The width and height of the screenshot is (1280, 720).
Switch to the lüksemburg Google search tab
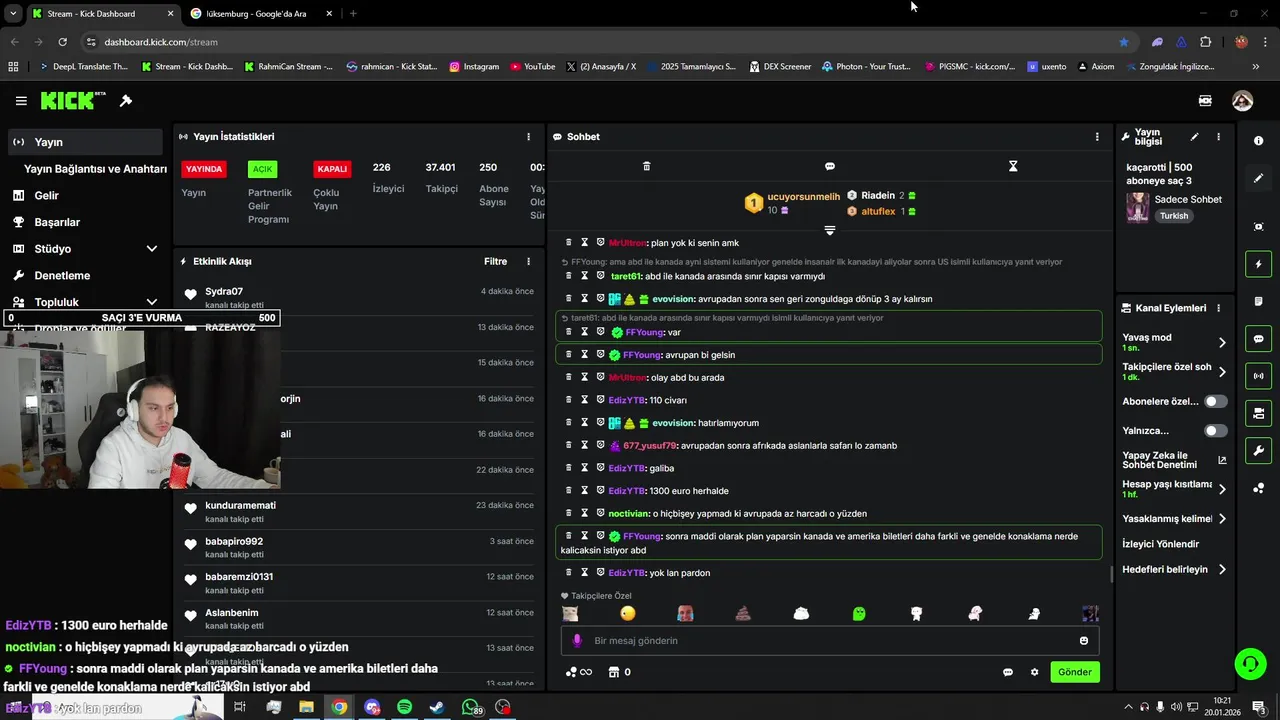[260, 13]
